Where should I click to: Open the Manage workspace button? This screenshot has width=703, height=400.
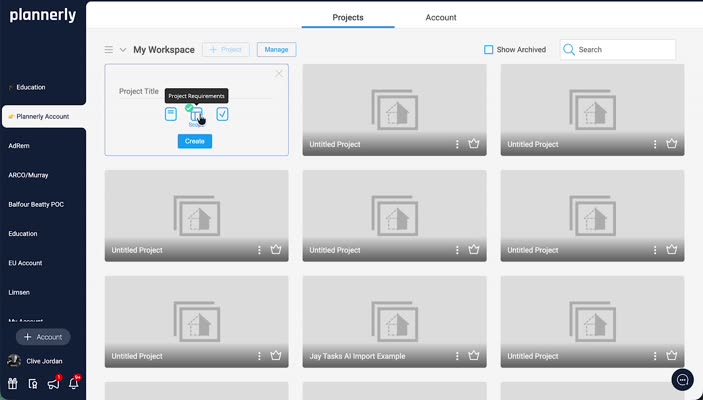[x=276, y=49]
